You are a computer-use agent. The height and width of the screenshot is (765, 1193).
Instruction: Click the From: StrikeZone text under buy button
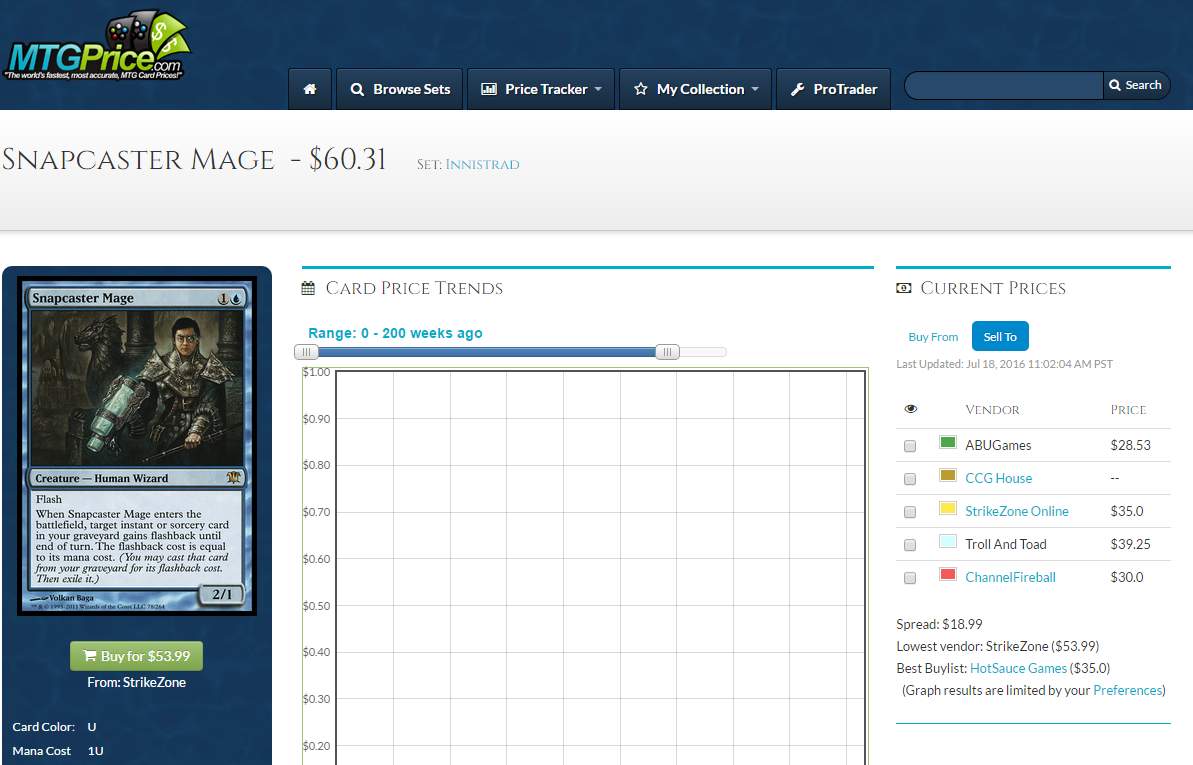[136, 682]
